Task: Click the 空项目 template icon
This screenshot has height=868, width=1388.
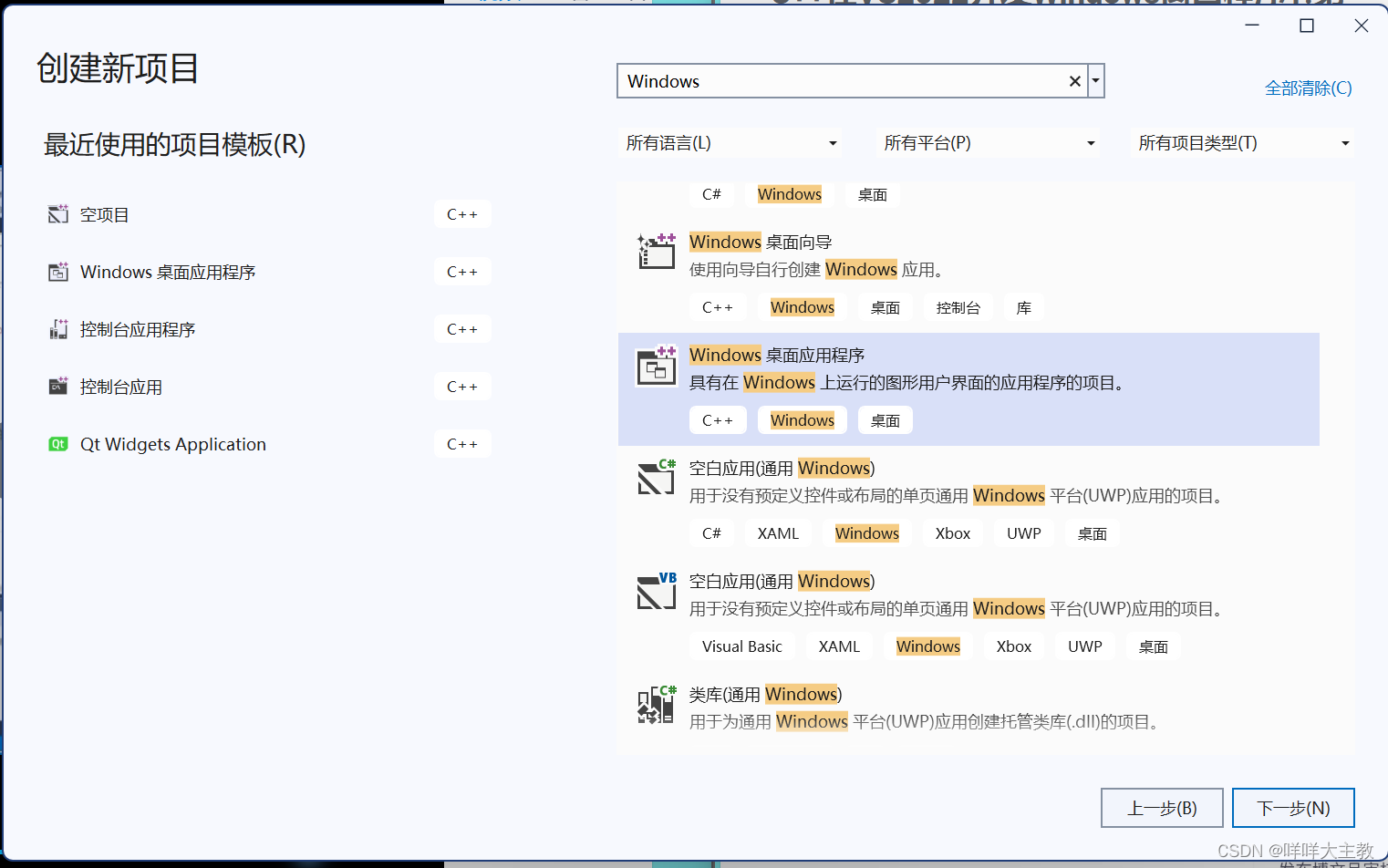Action: 58,214
